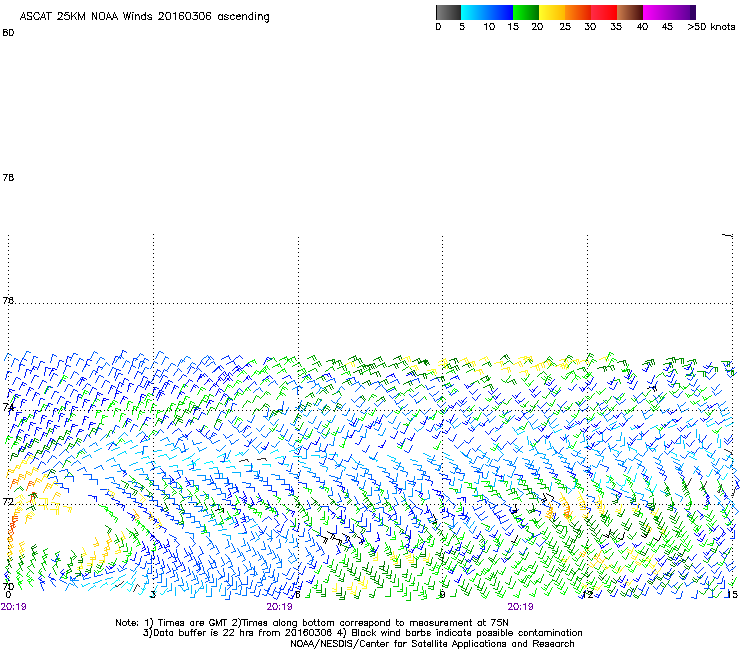The height and width of the screenshot is (650, 740).
Task: Select the '5' label under the color bar
Action: [x=462, y=26]
